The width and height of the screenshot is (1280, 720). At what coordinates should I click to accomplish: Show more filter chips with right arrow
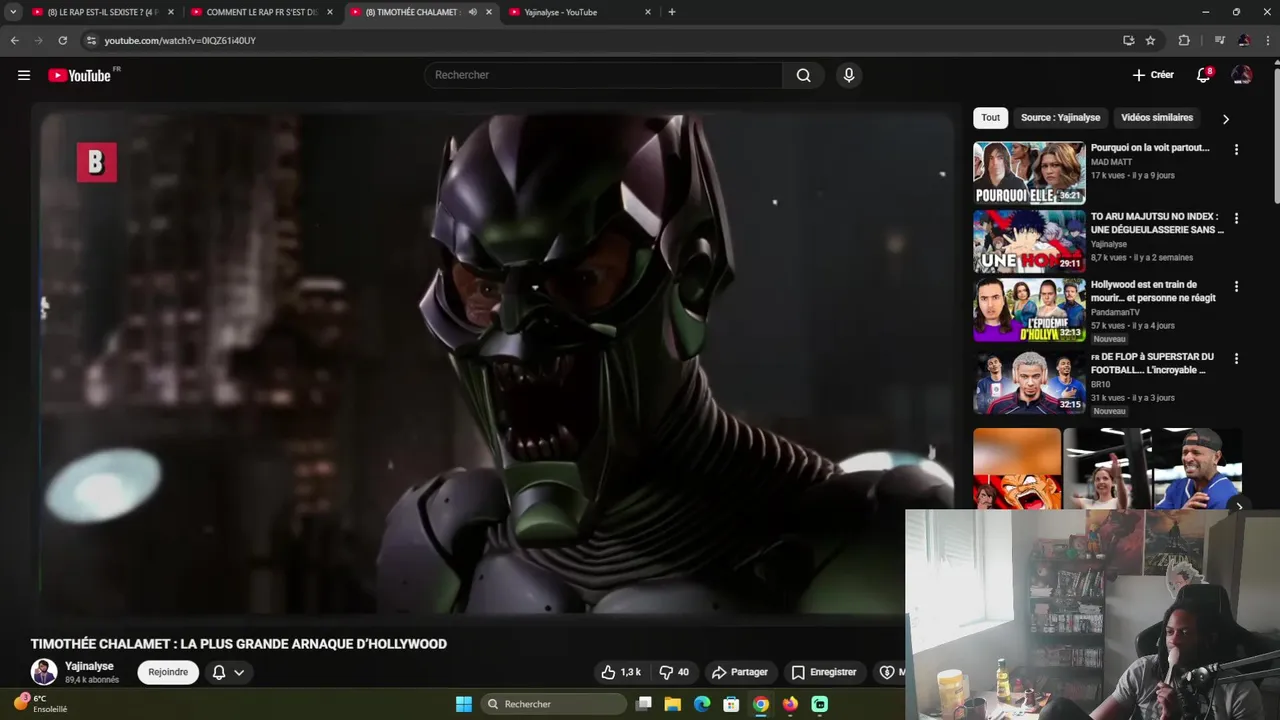(1226, 119)
